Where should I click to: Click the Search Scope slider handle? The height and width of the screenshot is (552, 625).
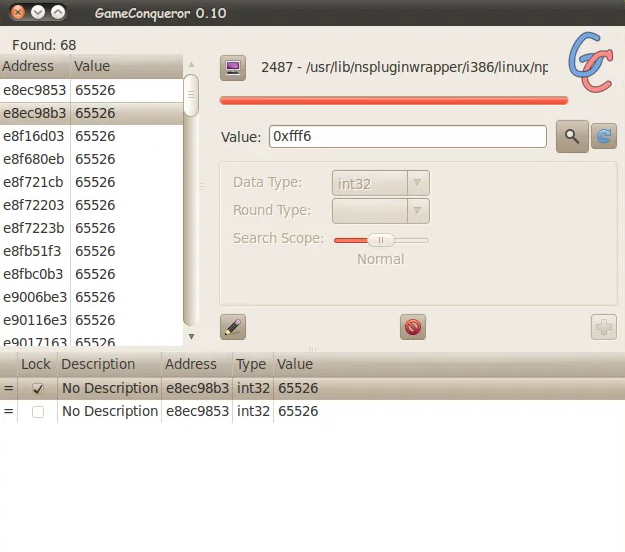pyautogui.click(x=381, y=240)
